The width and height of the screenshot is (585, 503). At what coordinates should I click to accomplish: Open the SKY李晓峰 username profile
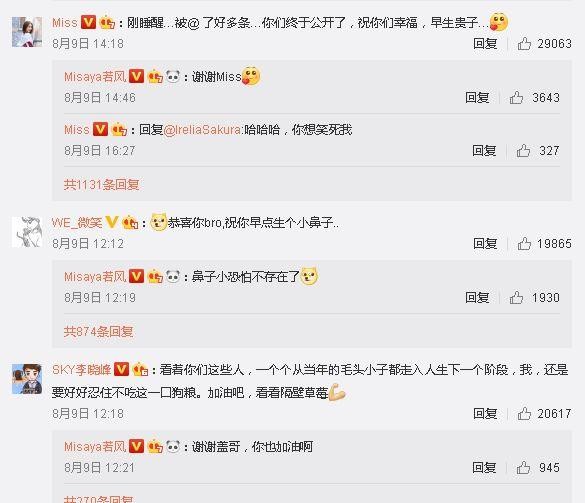click(82, 370)
